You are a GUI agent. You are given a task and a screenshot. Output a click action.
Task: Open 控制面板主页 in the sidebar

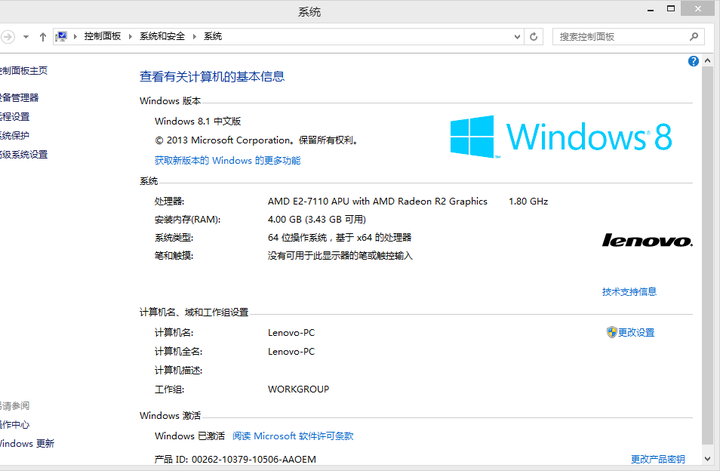coord(23,70)
